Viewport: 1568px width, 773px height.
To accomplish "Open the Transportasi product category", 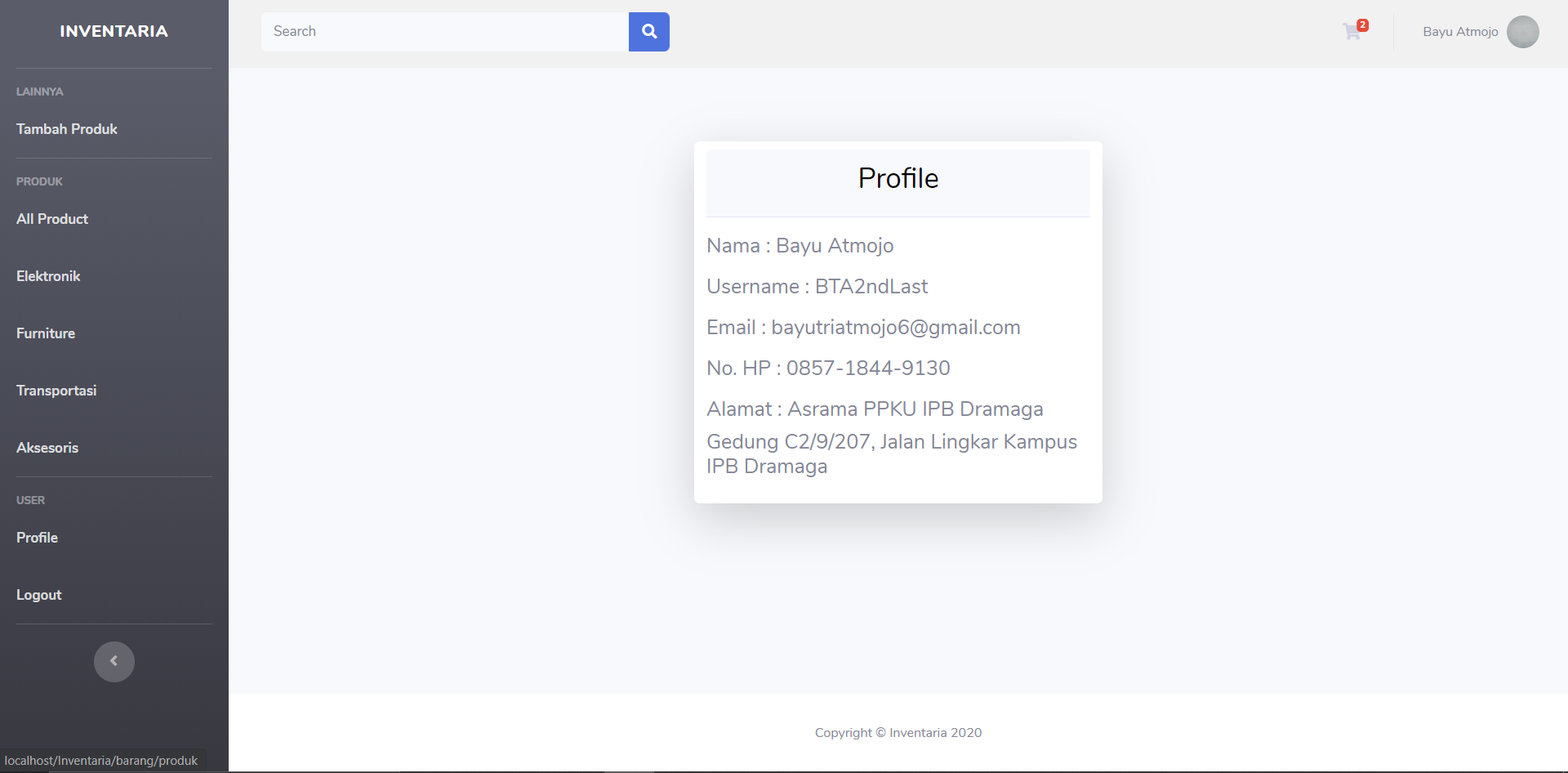I will [x=56, y=391].
